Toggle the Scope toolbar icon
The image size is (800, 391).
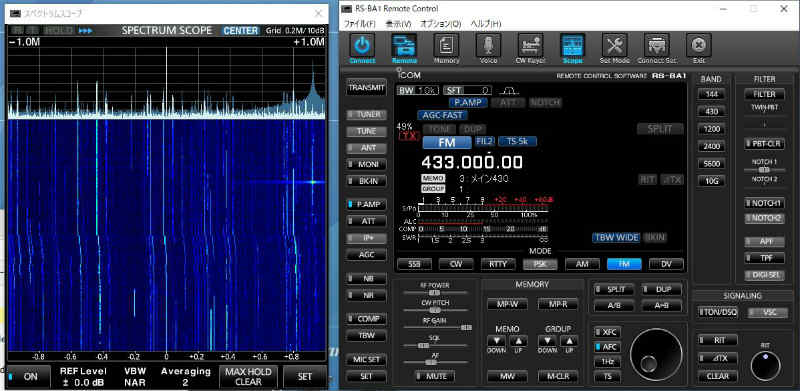coord(572,46)
